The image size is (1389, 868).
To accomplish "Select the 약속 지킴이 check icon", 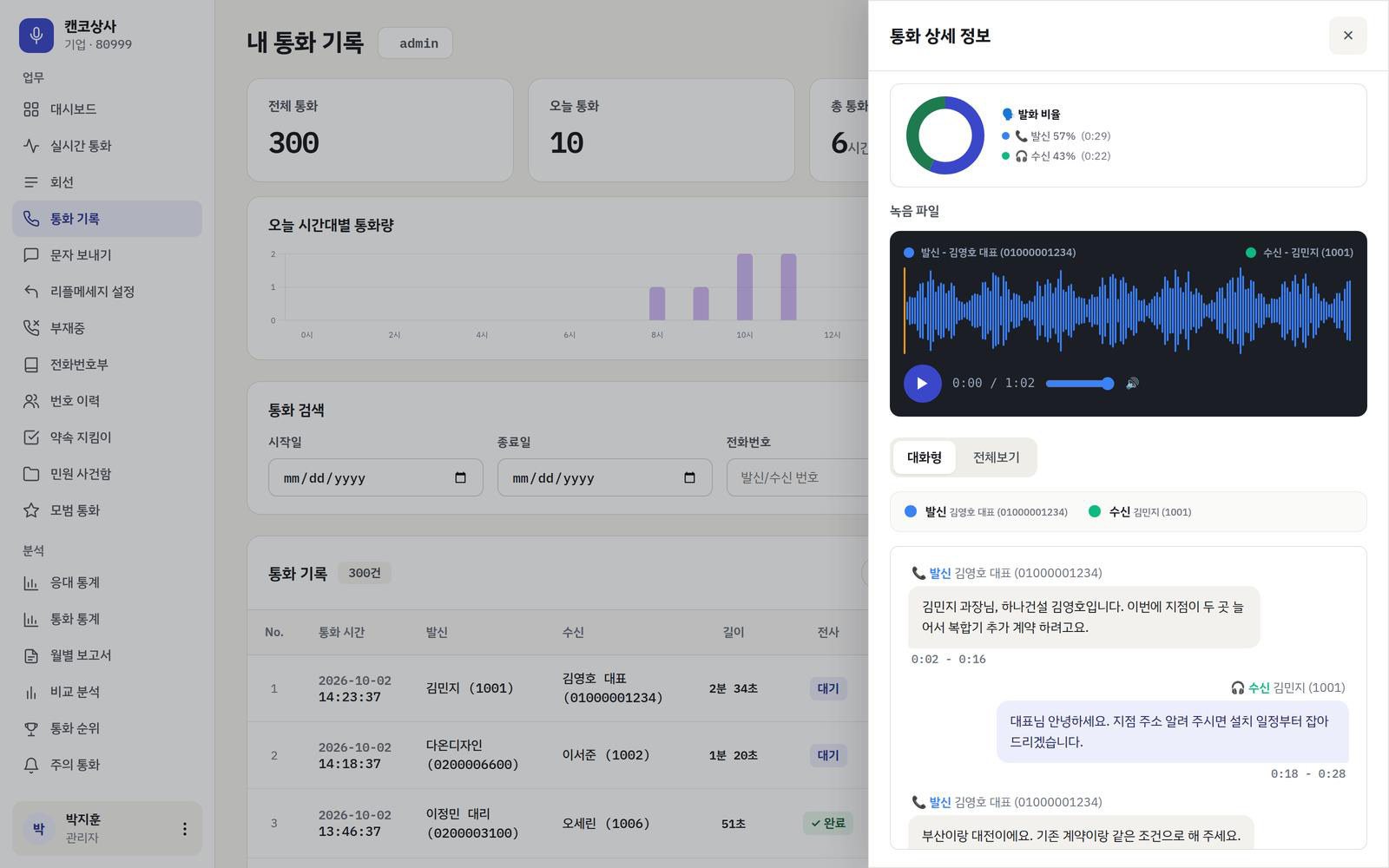I will [31, 437].
